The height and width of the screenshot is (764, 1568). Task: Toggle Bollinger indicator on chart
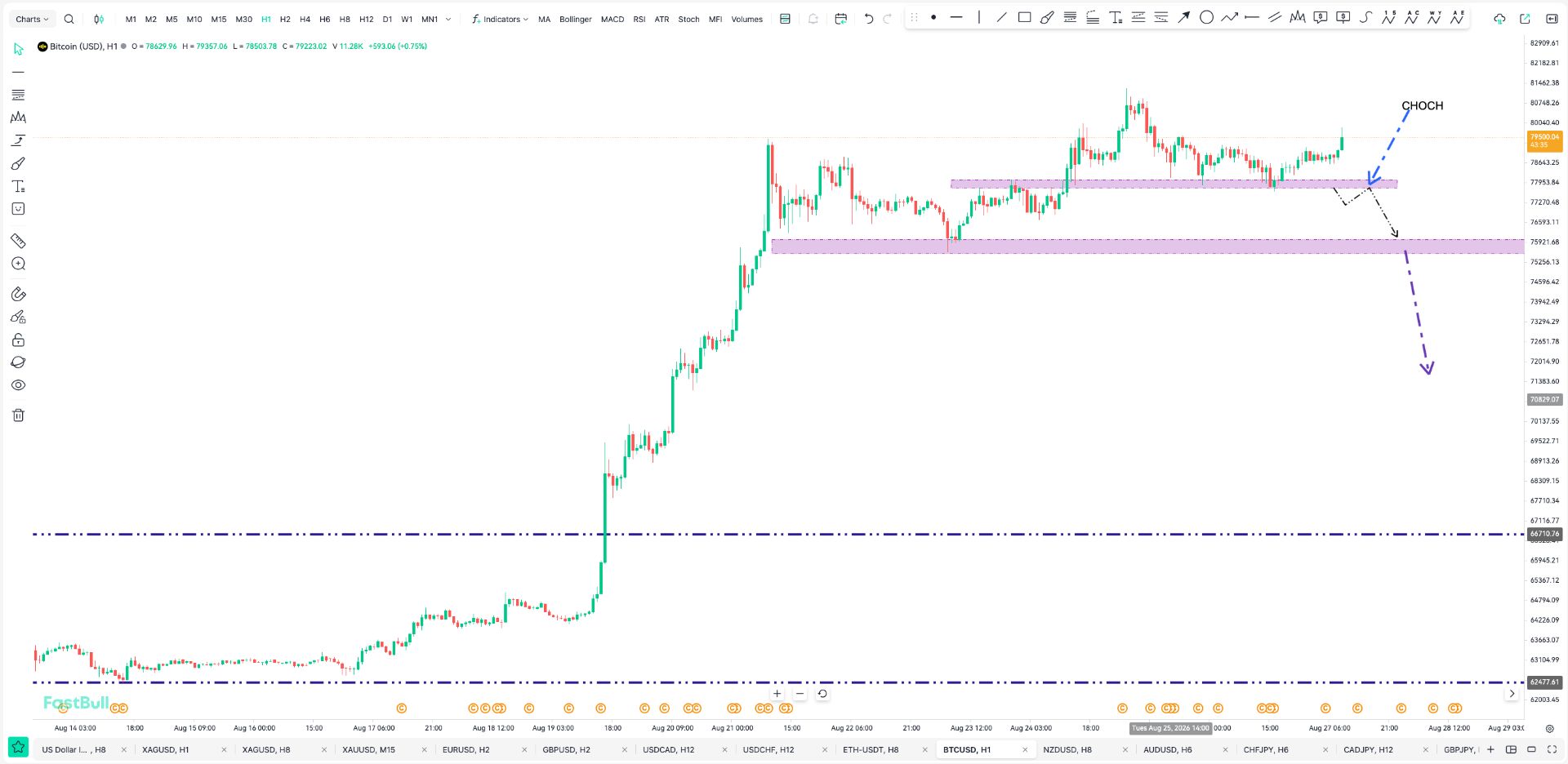576,20
